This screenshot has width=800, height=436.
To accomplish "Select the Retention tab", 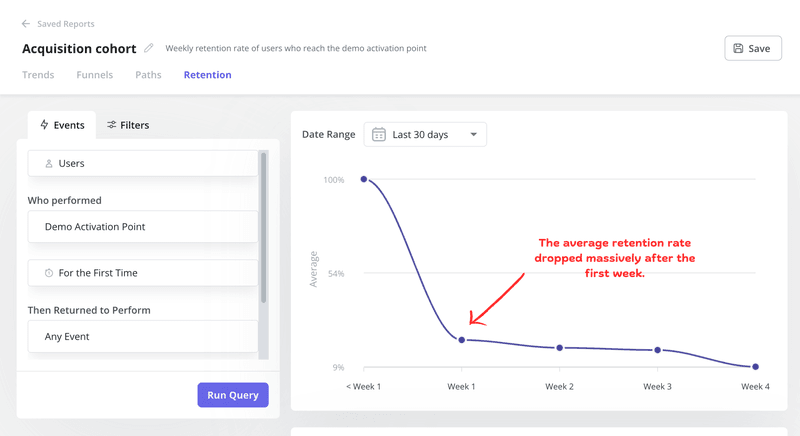I will [207, 75].
